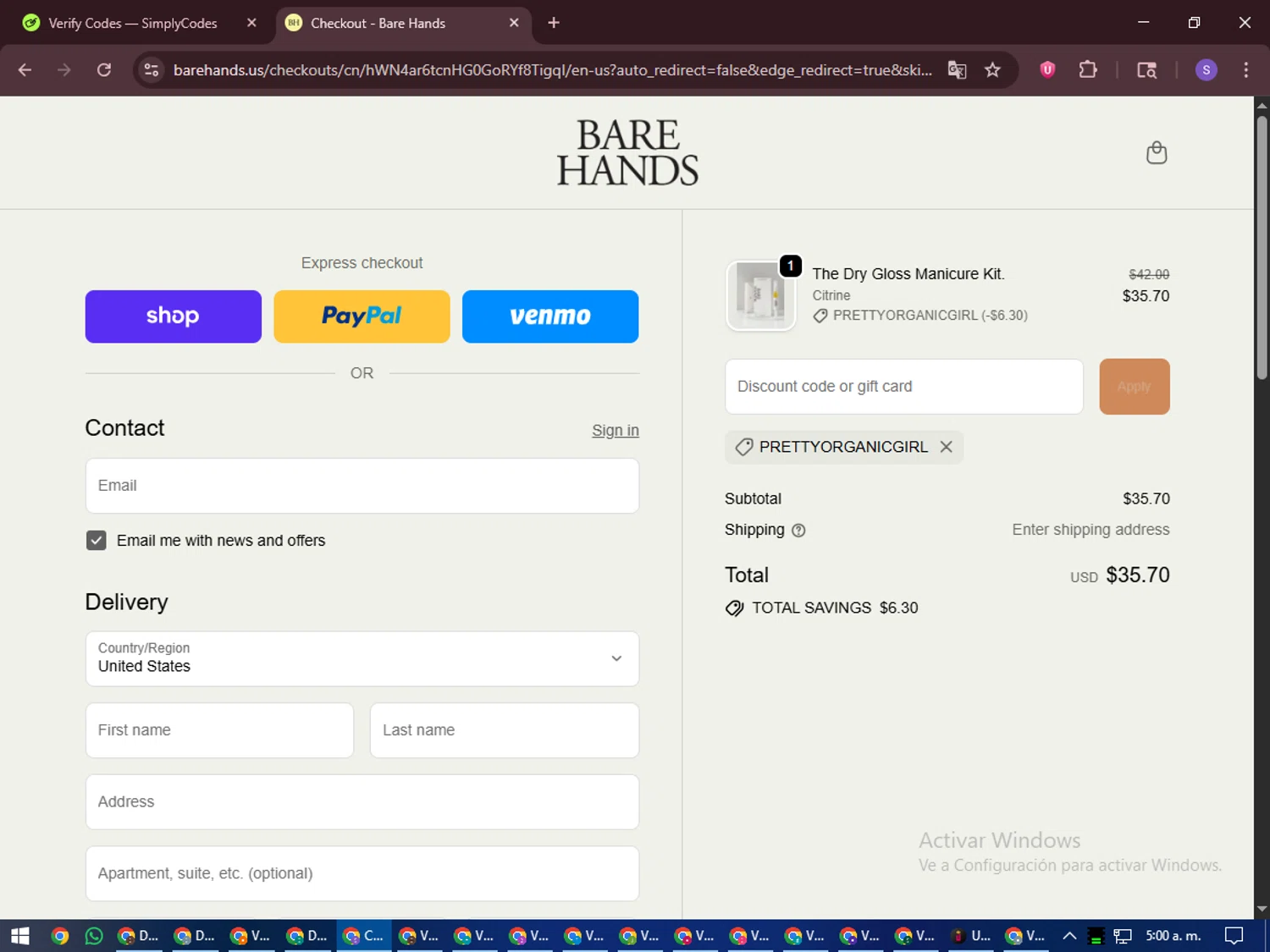Click into the Address field
This screenshot has height=952, width=1270.
pos(362,802)
